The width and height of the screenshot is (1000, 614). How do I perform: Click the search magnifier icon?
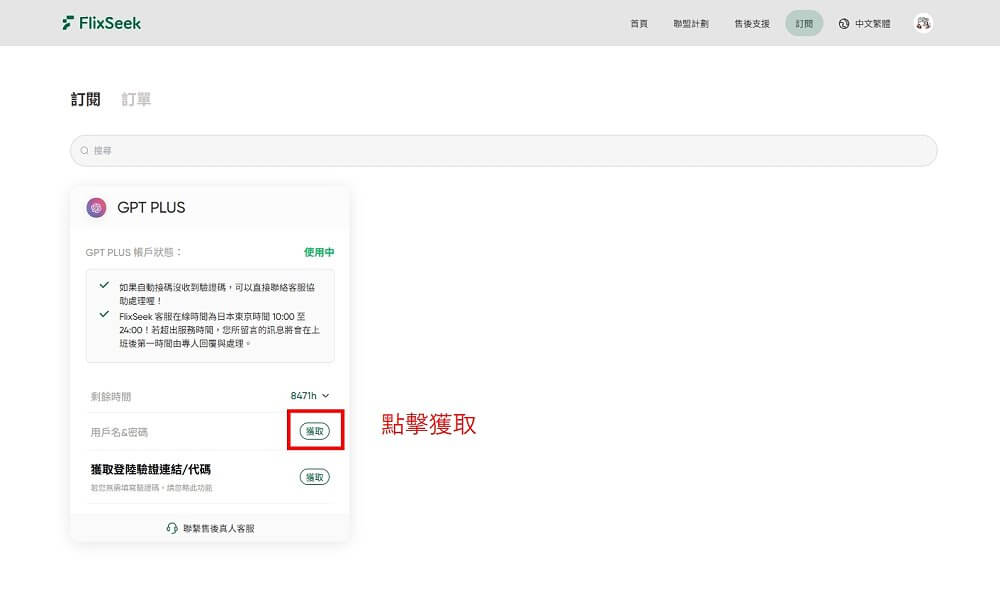pyautogui.click(x=84, y=150)
